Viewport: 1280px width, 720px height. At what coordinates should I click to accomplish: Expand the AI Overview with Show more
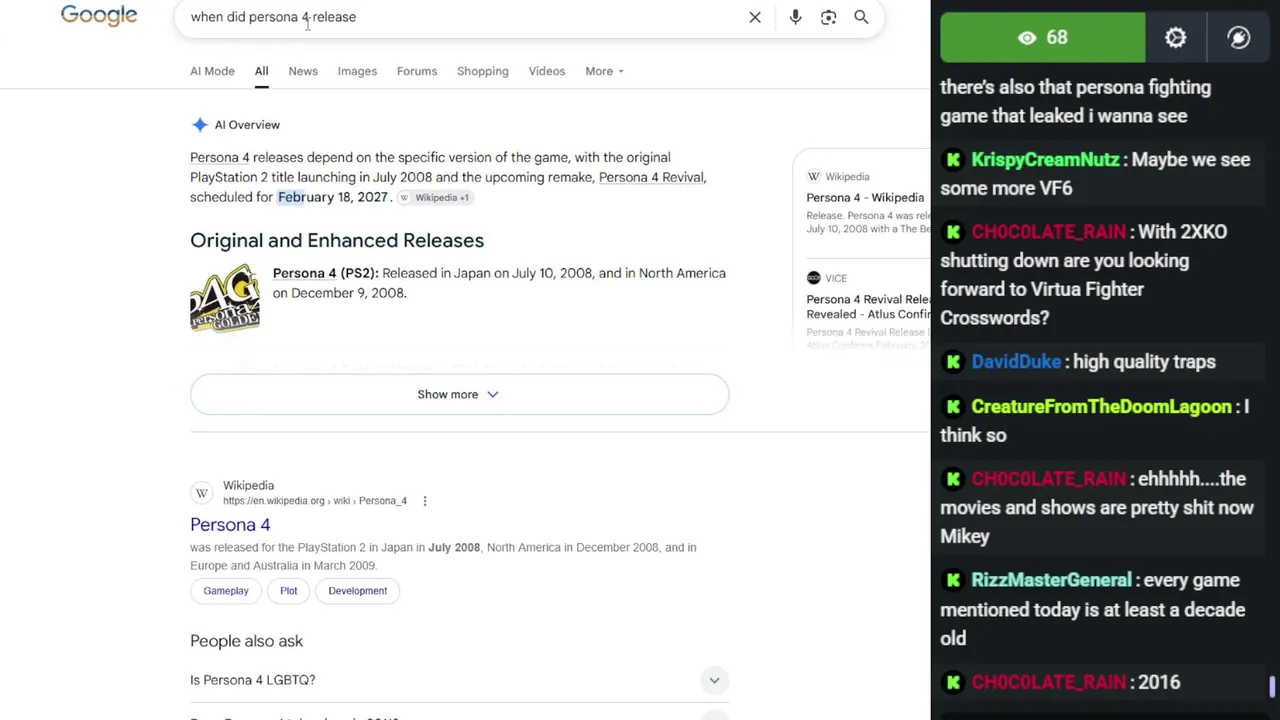[x=459, y=394]
